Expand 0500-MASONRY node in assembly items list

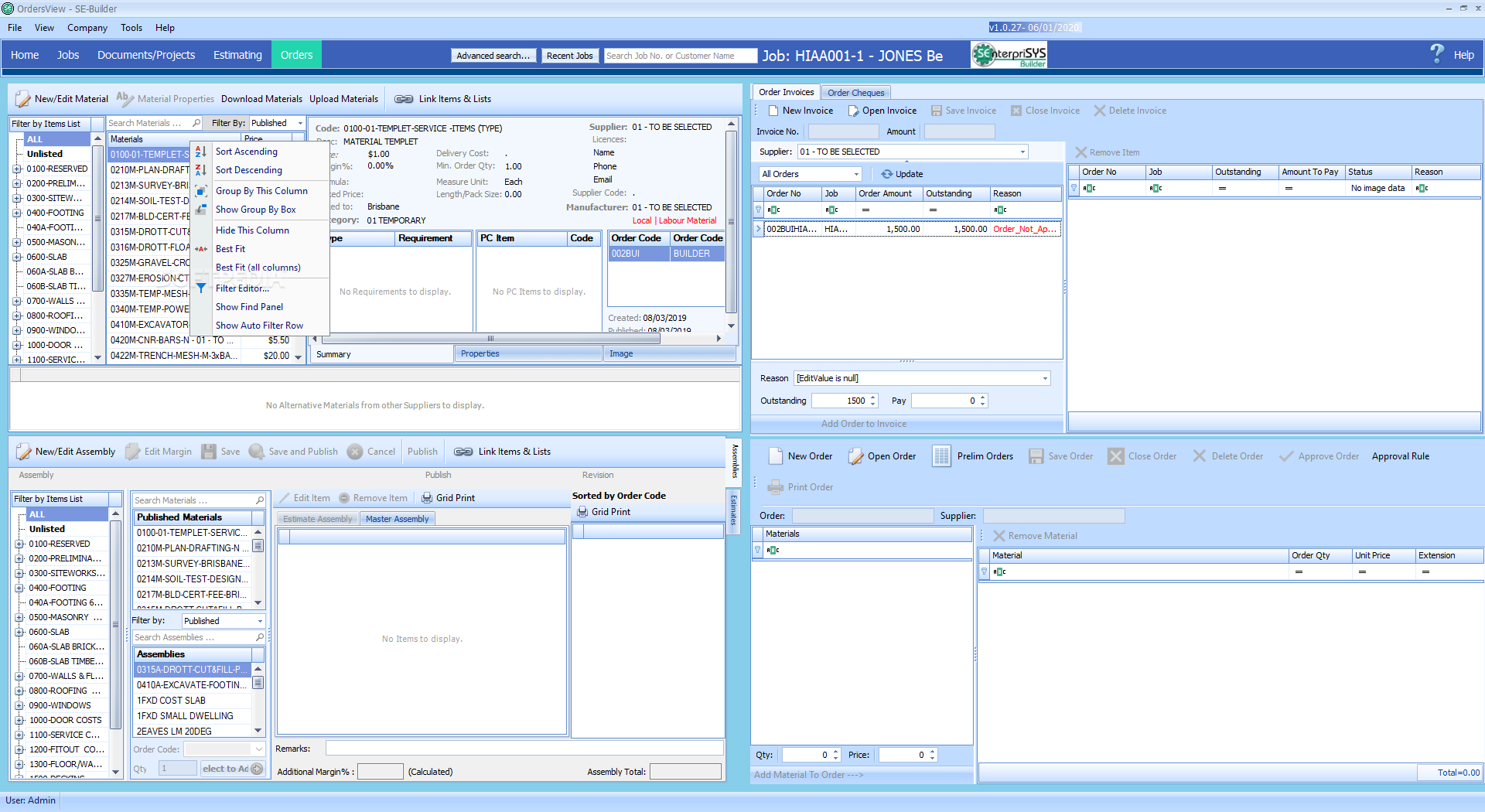[19, 617]
